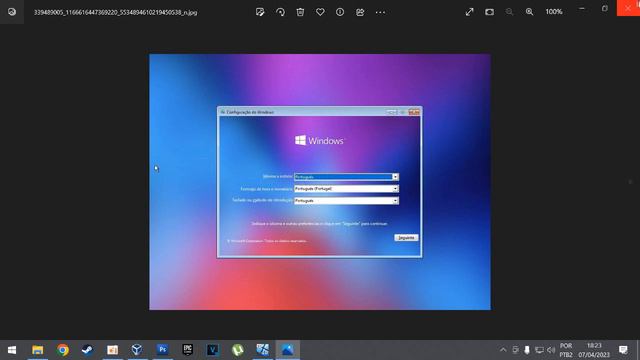Open the See more three-dots menu

[380, 12]
